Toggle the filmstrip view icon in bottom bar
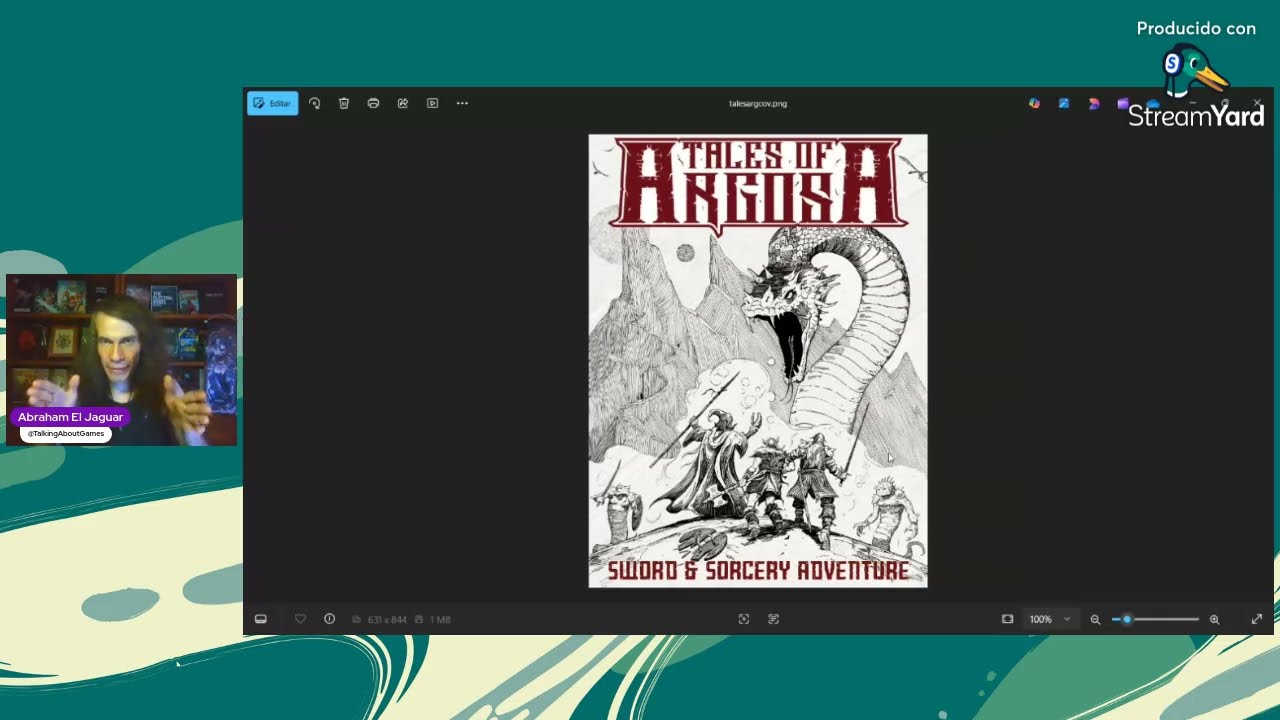Screen dimensions: 1280x720 (x=261, y=619)
